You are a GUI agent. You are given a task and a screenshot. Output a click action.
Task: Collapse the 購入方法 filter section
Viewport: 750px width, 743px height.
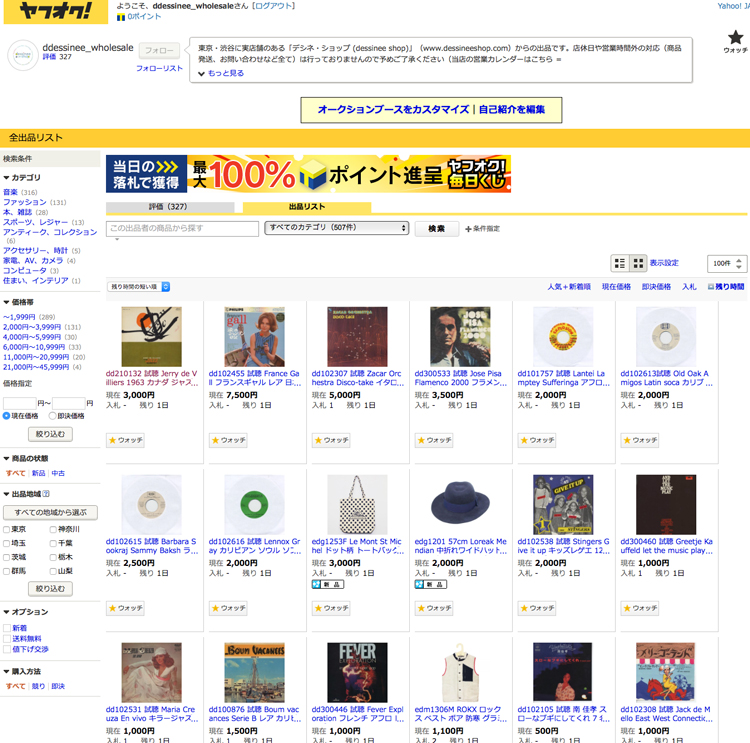coord(22,671)
